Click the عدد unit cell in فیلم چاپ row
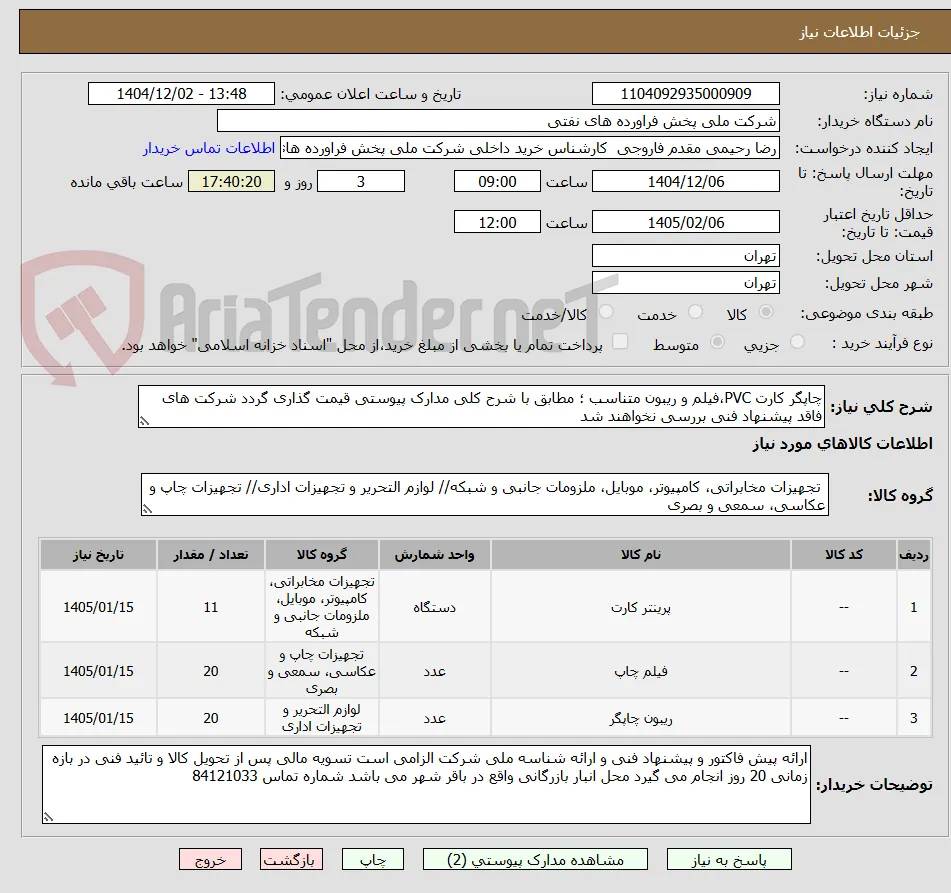 [x=434, y=671]
